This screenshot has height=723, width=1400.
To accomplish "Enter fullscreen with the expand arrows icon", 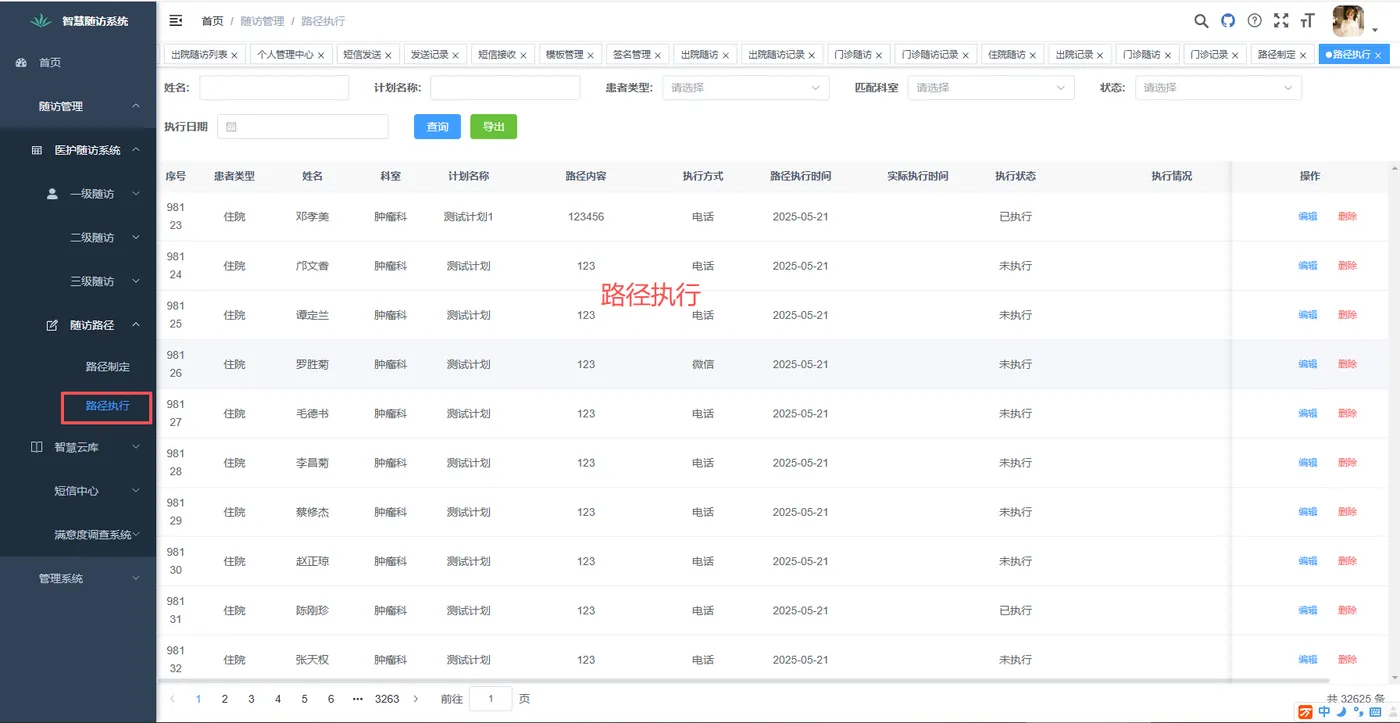I will click(1281, 19).
